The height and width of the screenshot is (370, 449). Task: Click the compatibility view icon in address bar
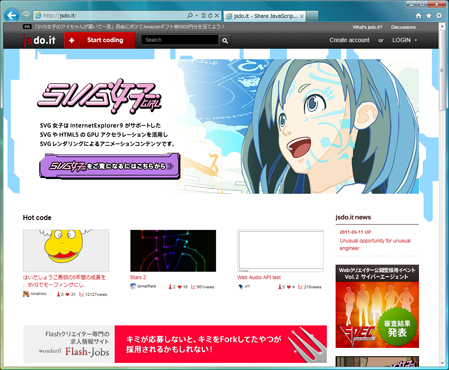tap(203, 15)
